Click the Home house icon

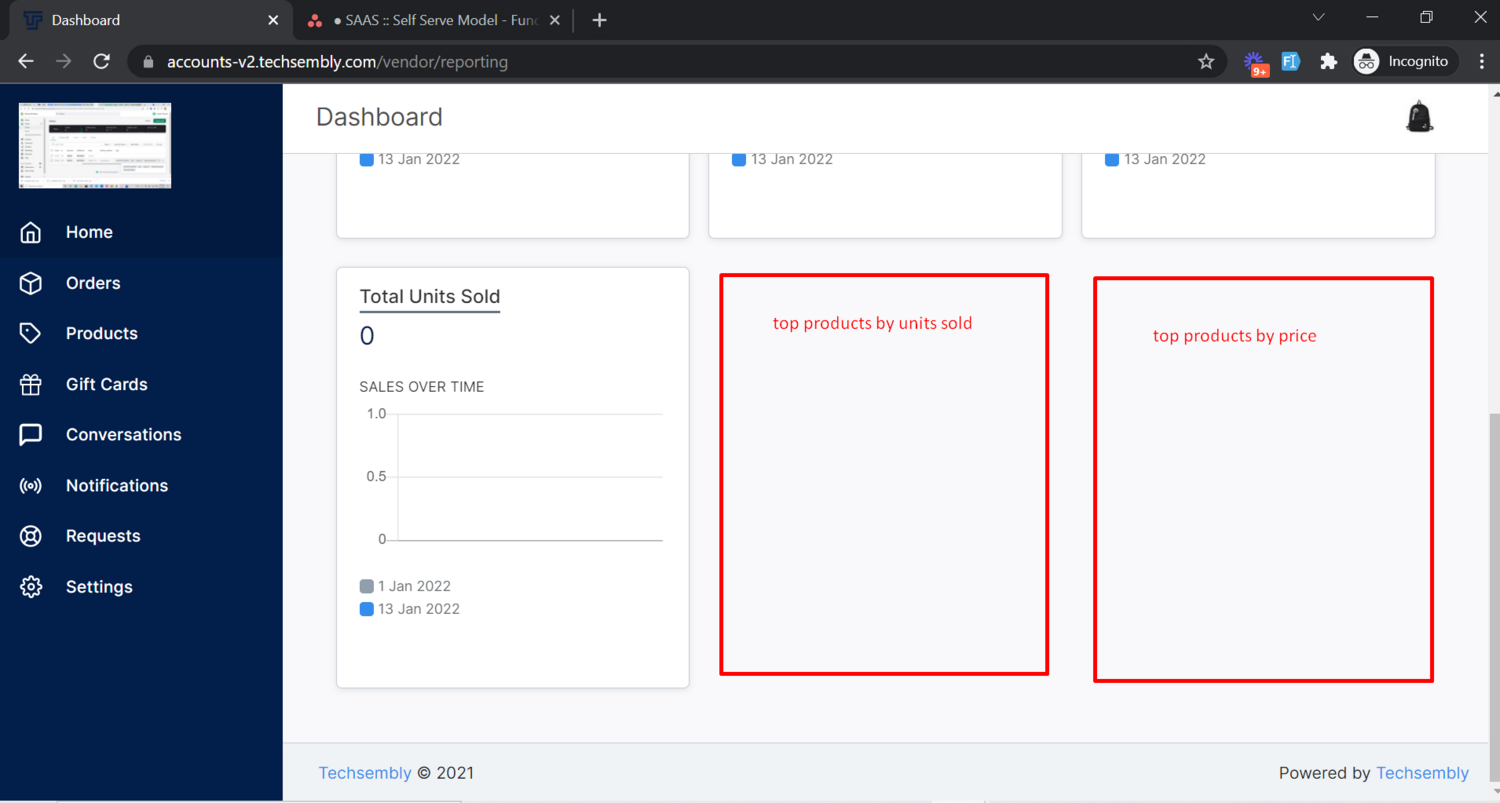click(x=31, y=232)
